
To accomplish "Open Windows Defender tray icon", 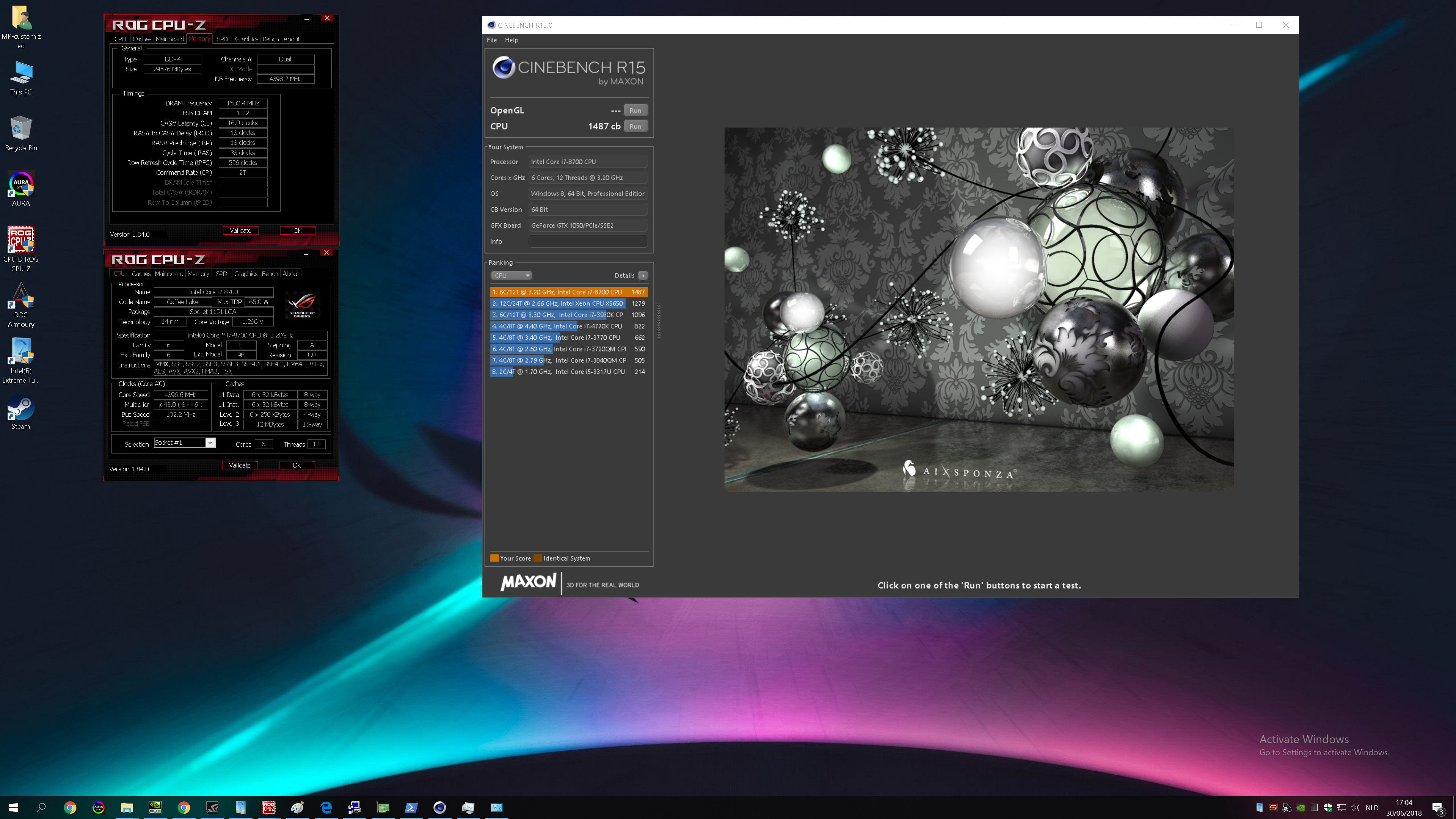I will click(x=1328, y=807).
